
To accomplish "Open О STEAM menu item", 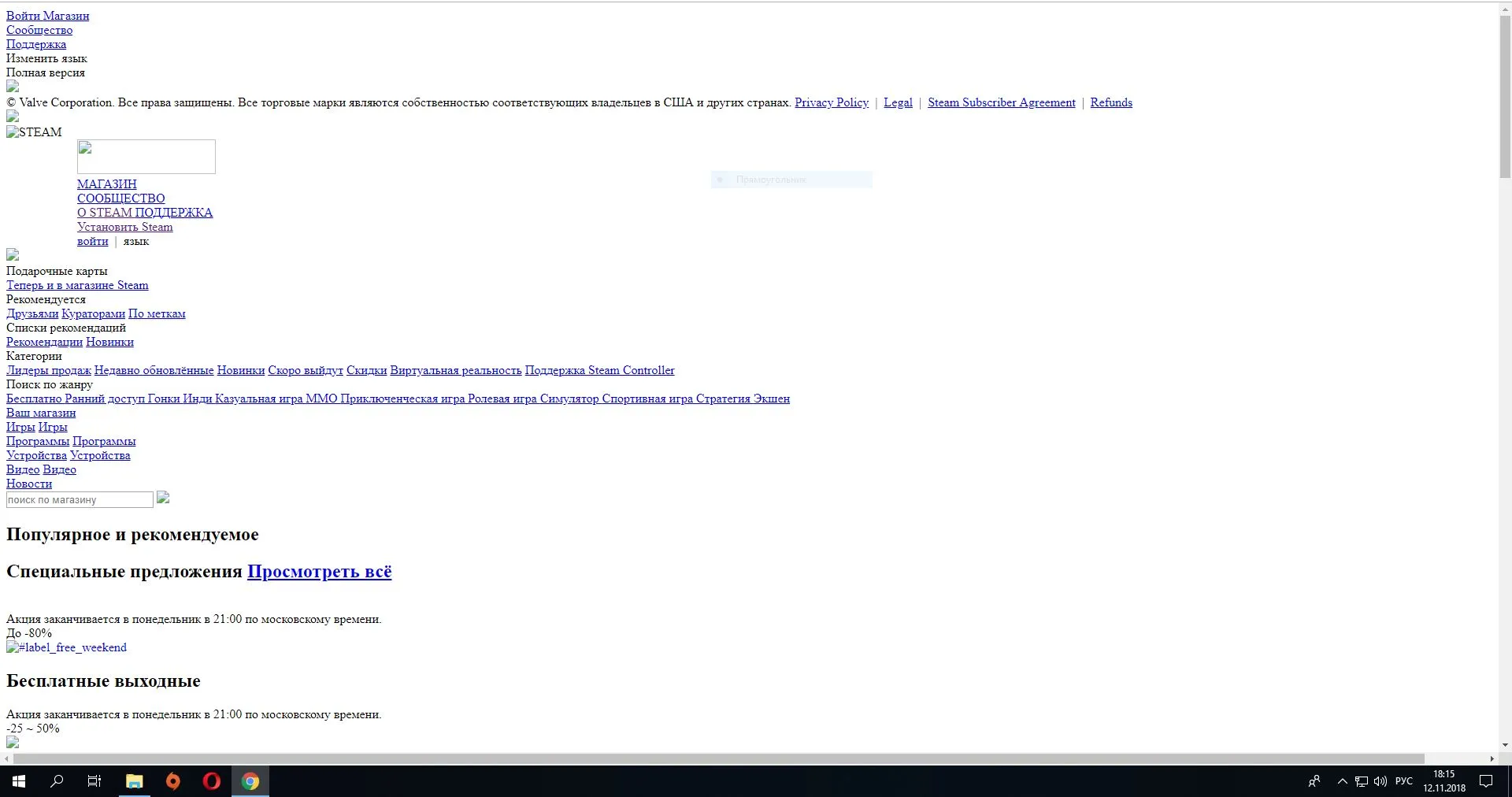I will pos(104,213).
